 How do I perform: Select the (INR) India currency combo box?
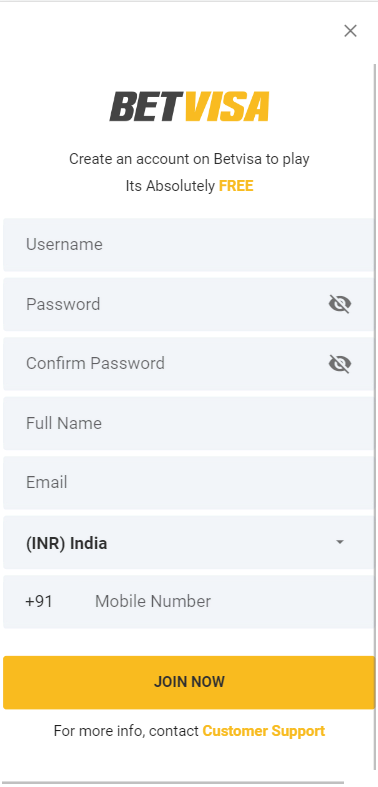[189, 543]
